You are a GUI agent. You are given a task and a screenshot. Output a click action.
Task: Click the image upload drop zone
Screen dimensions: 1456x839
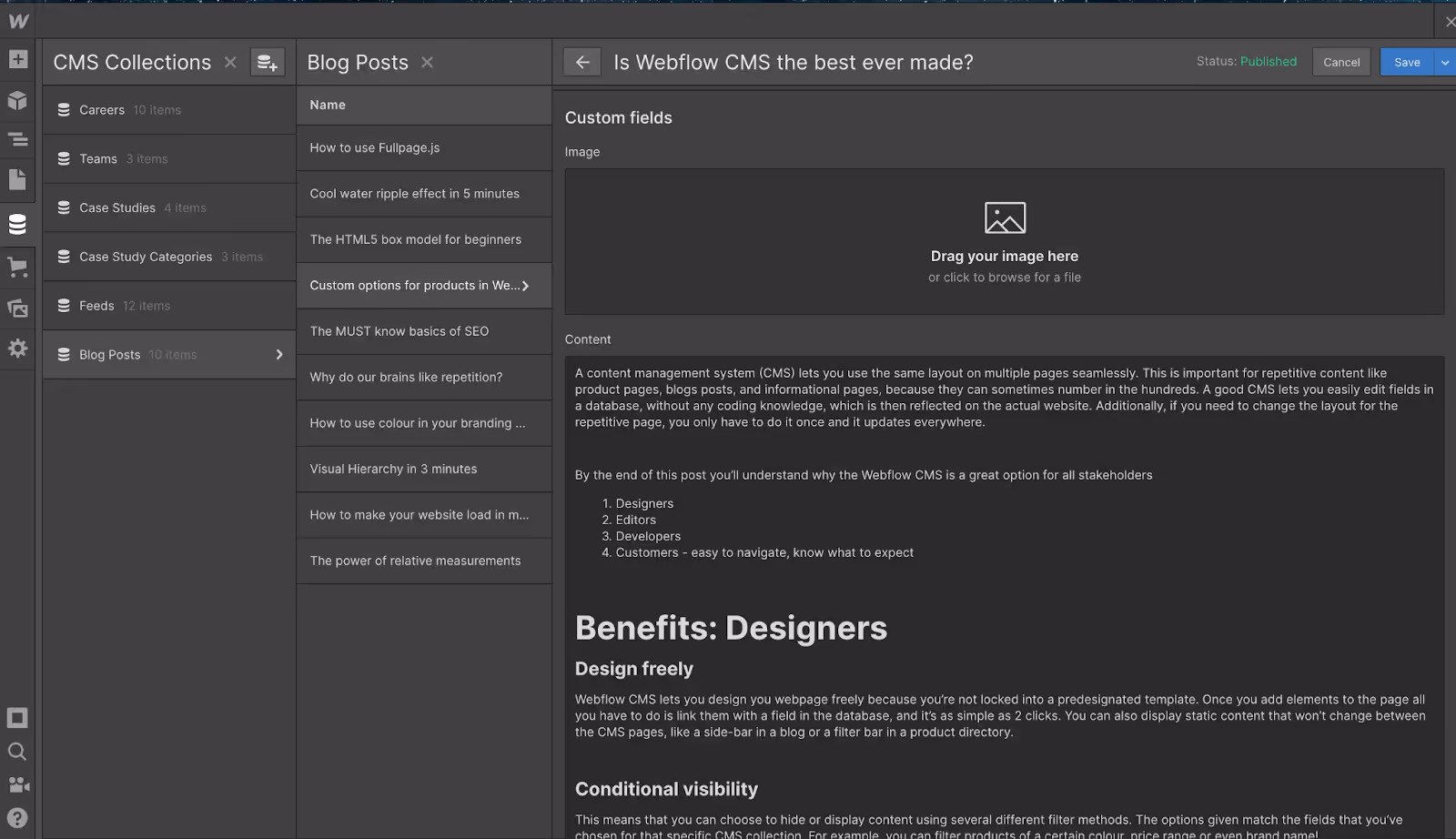[x=1005, y=241]
